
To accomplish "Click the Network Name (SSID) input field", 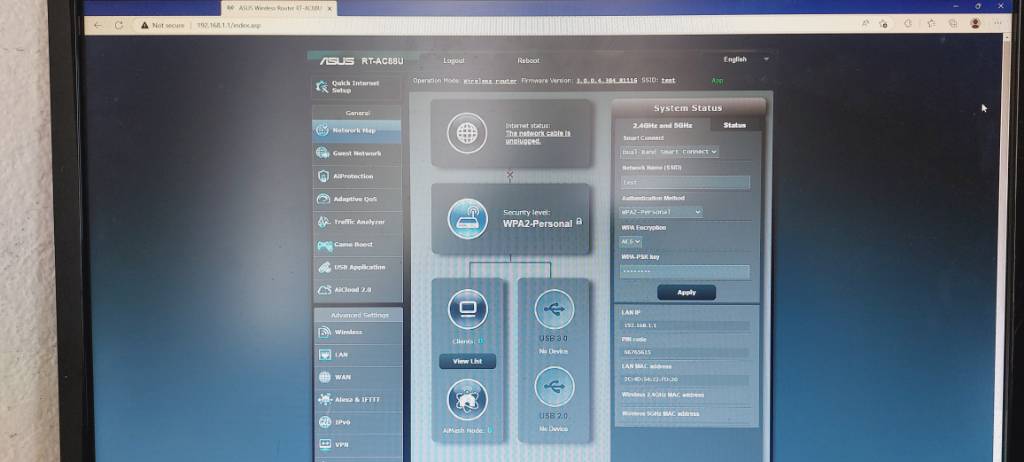I will 685,182.
